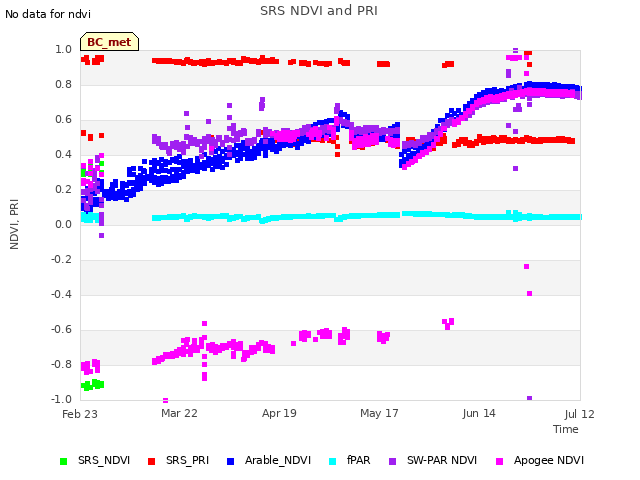The height and width of the screenshot is (480, 640).
Task: Select the chart title SRS NDVI and PRI
Action: pyautogui.click(x=319, y=11)
